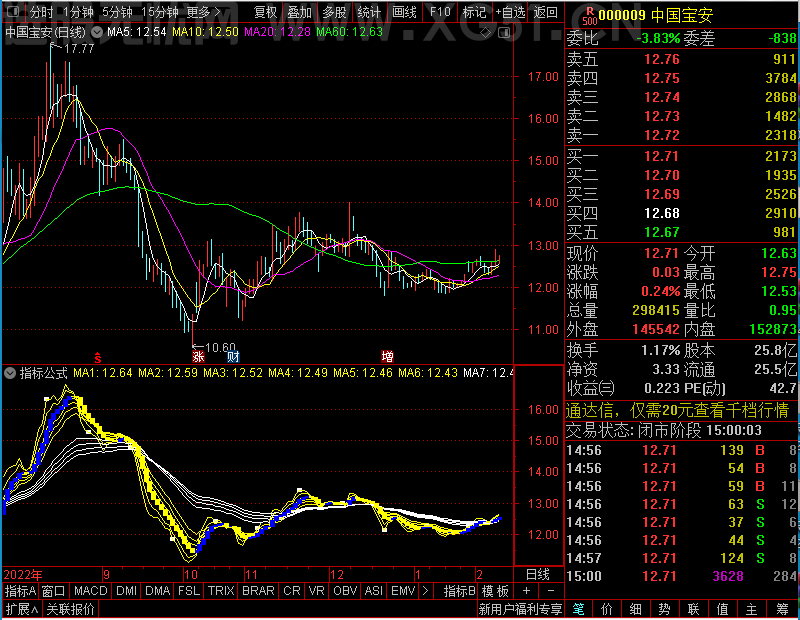The width and height of the screenshot is (800, 620).
Task: Activate the 画线 drawing tool
Action: click(x=404, y=12)
